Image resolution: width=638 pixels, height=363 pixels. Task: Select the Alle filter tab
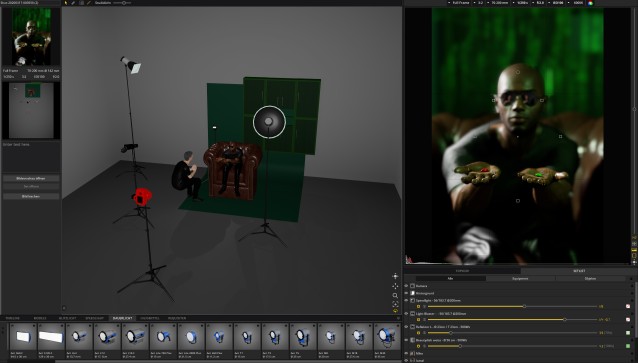point(450,278)
